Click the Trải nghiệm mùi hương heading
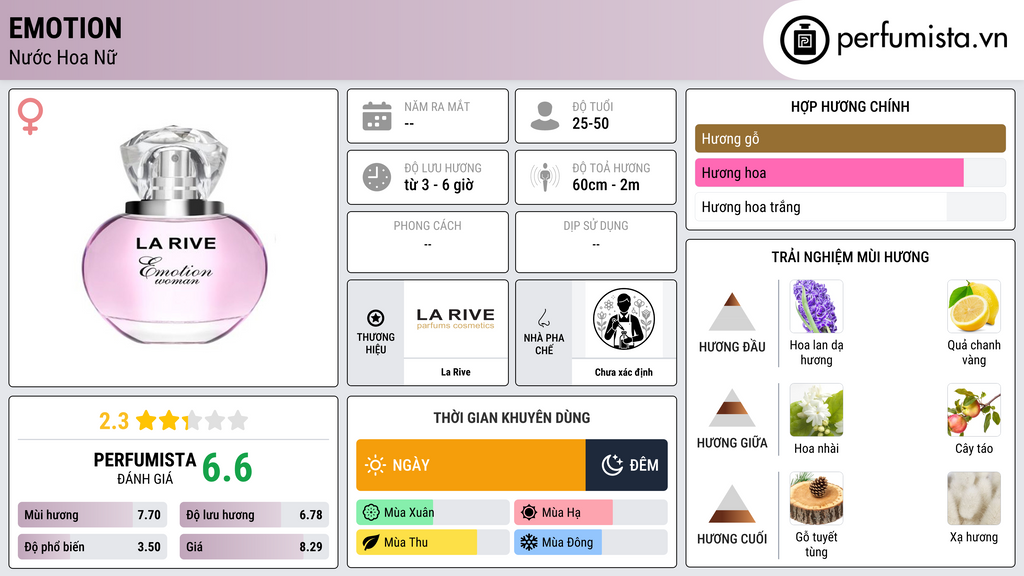 click(850, 257)
